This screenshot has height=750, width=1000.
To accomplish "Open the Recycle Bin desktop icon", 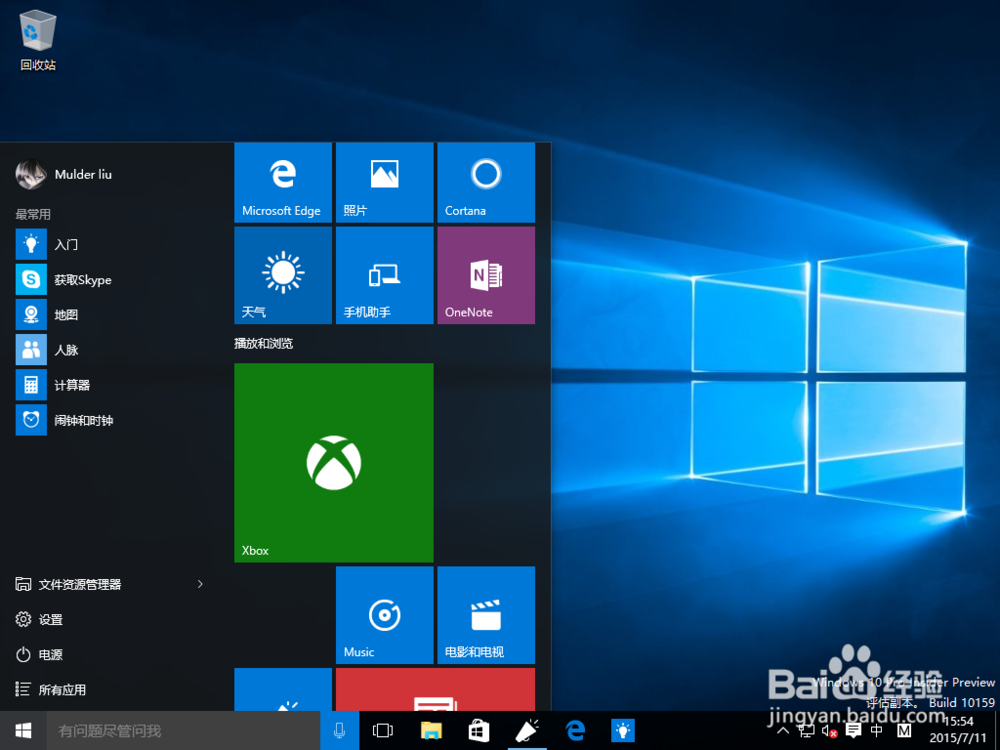I will click(38, 40).
